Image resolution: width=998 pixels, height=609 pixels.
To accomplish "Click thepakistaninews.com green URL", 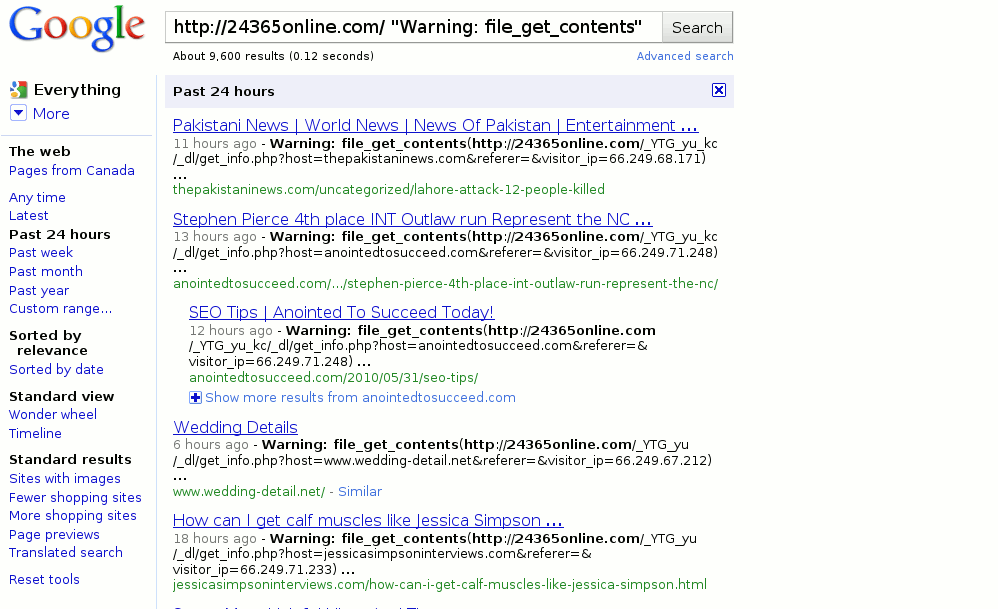I will [x=389, y=190].
